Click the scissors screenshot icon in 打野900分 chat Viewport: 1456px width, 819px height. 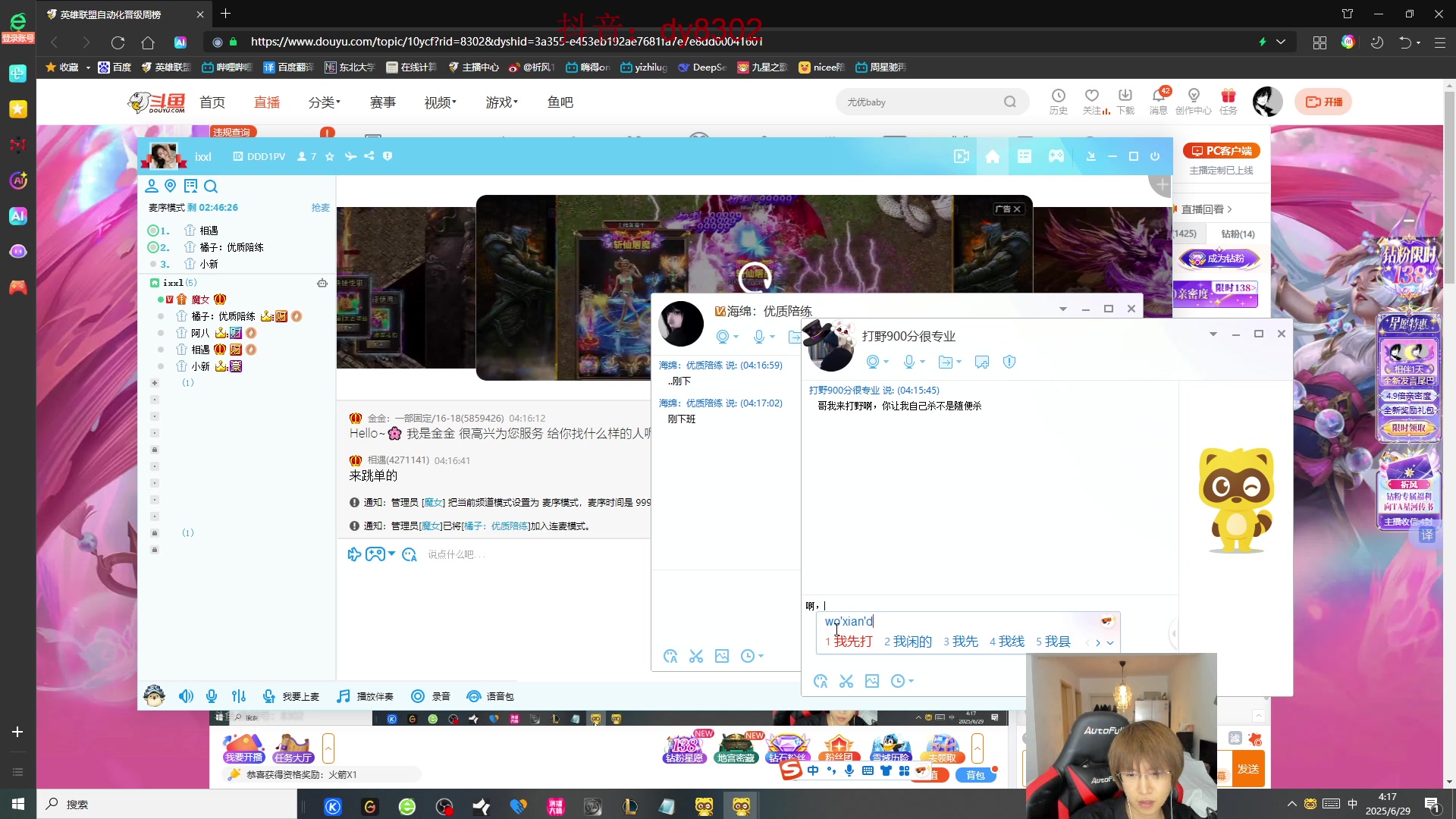click(846, 681)
